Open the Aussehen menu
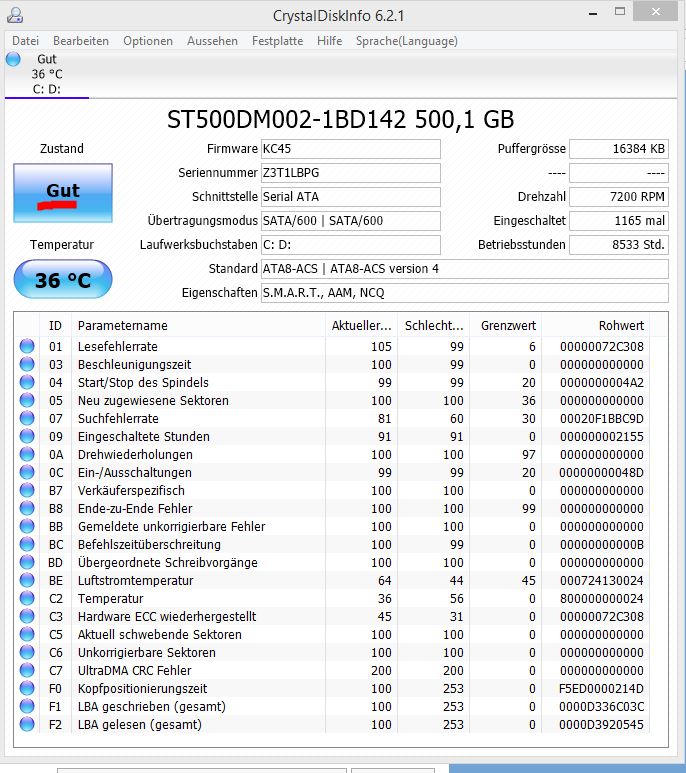 (x=212, y=41)
